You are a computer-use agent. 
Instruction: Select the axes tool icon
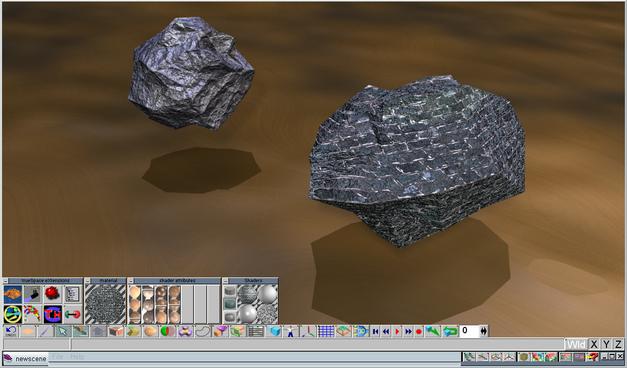point(308,331)
